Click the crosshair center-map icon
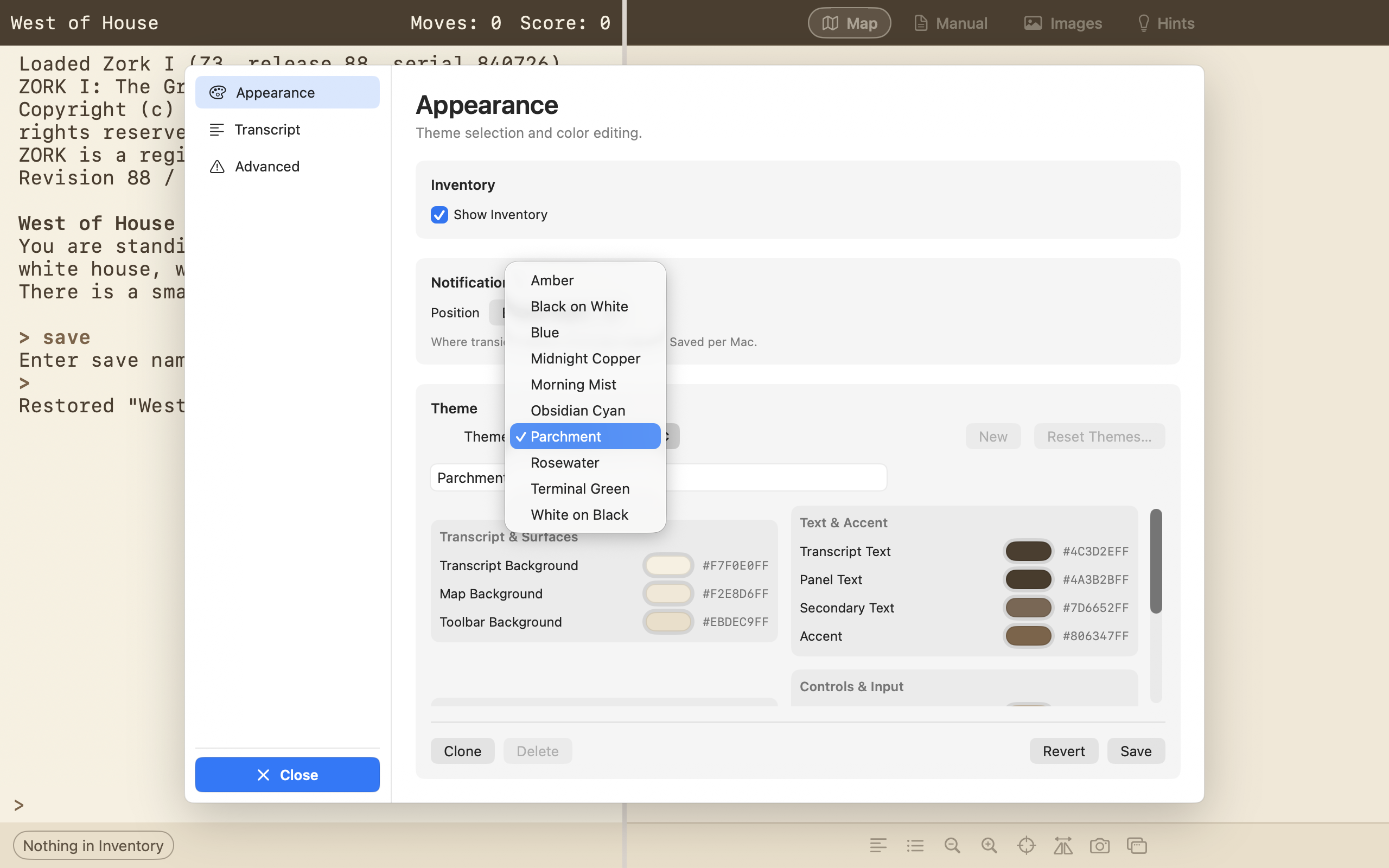This screenshot has width=1389, height=868. (1026, 846)
